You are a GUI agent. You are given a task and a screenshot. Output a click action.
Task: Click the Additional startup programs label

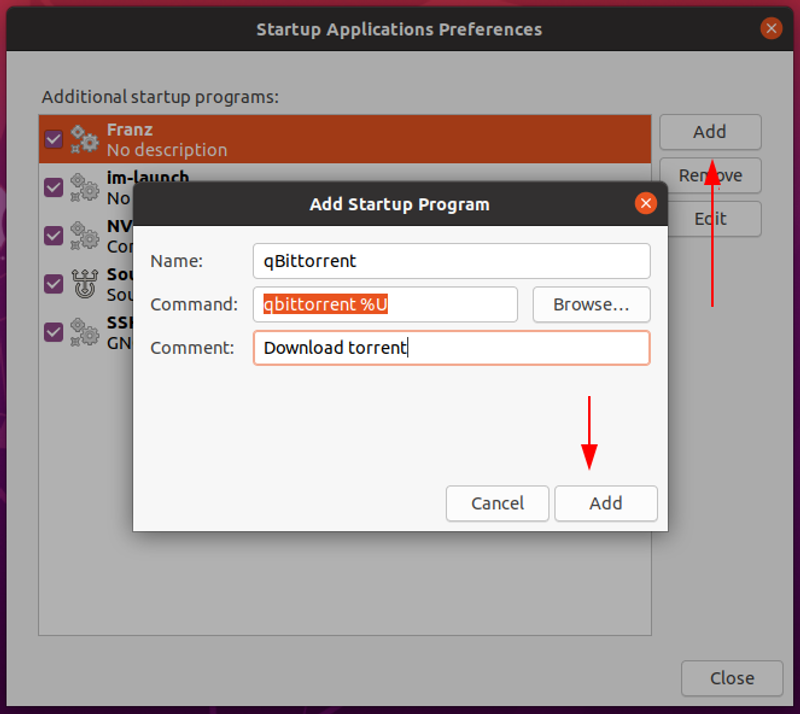tap(160, 96)
